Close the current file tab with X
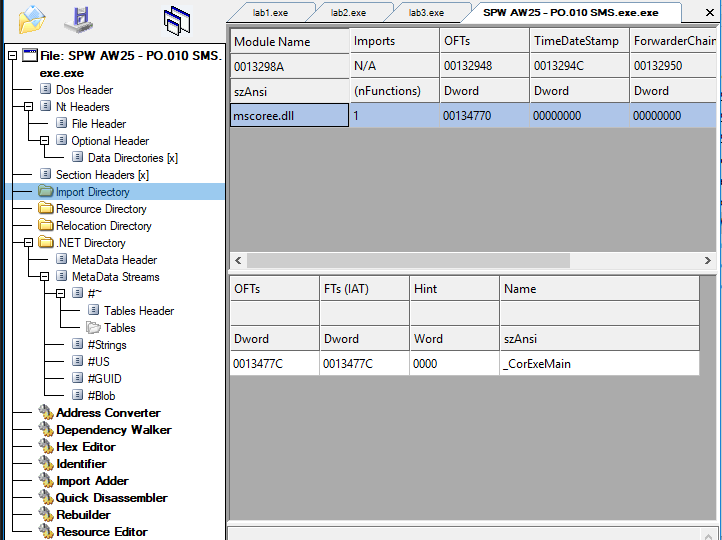 pyautogui.click(x=710, y=12)
